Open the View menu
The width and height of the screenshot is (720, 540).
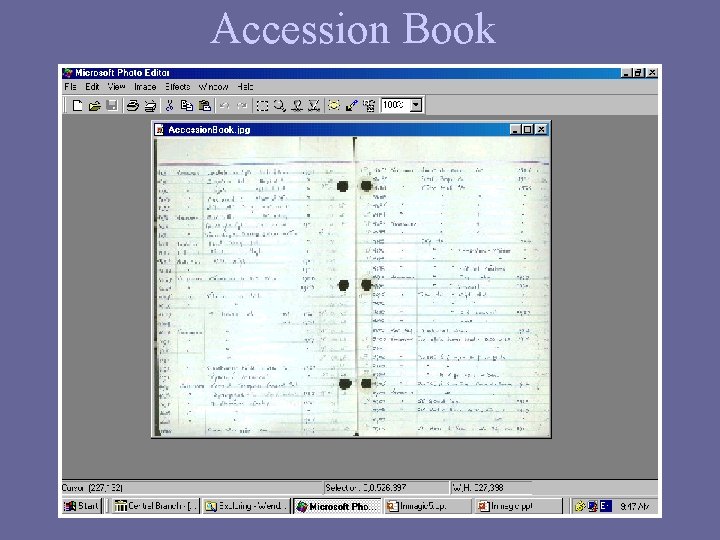[x=116, y=86]
